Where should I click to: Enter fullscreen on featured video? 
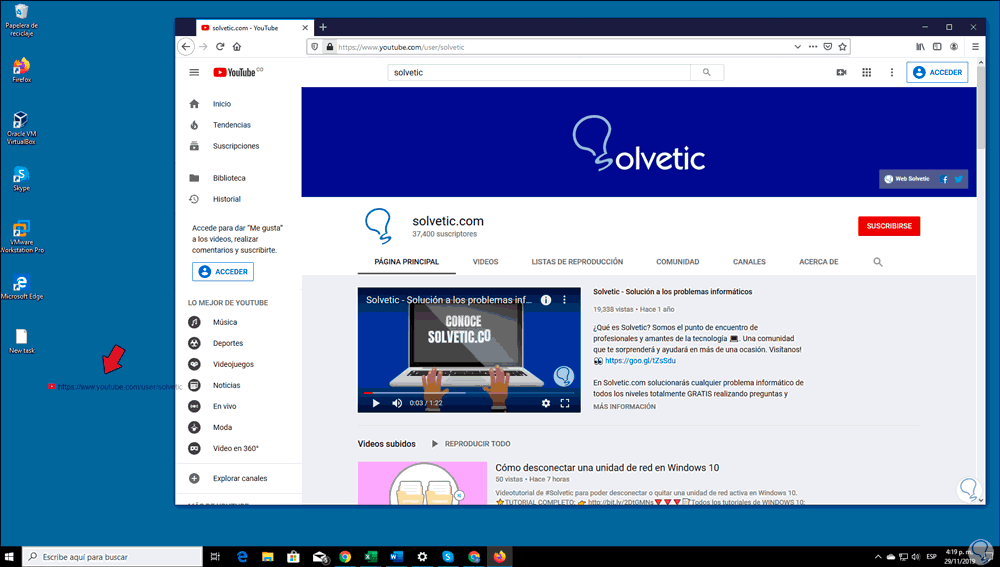coord(565,403)
